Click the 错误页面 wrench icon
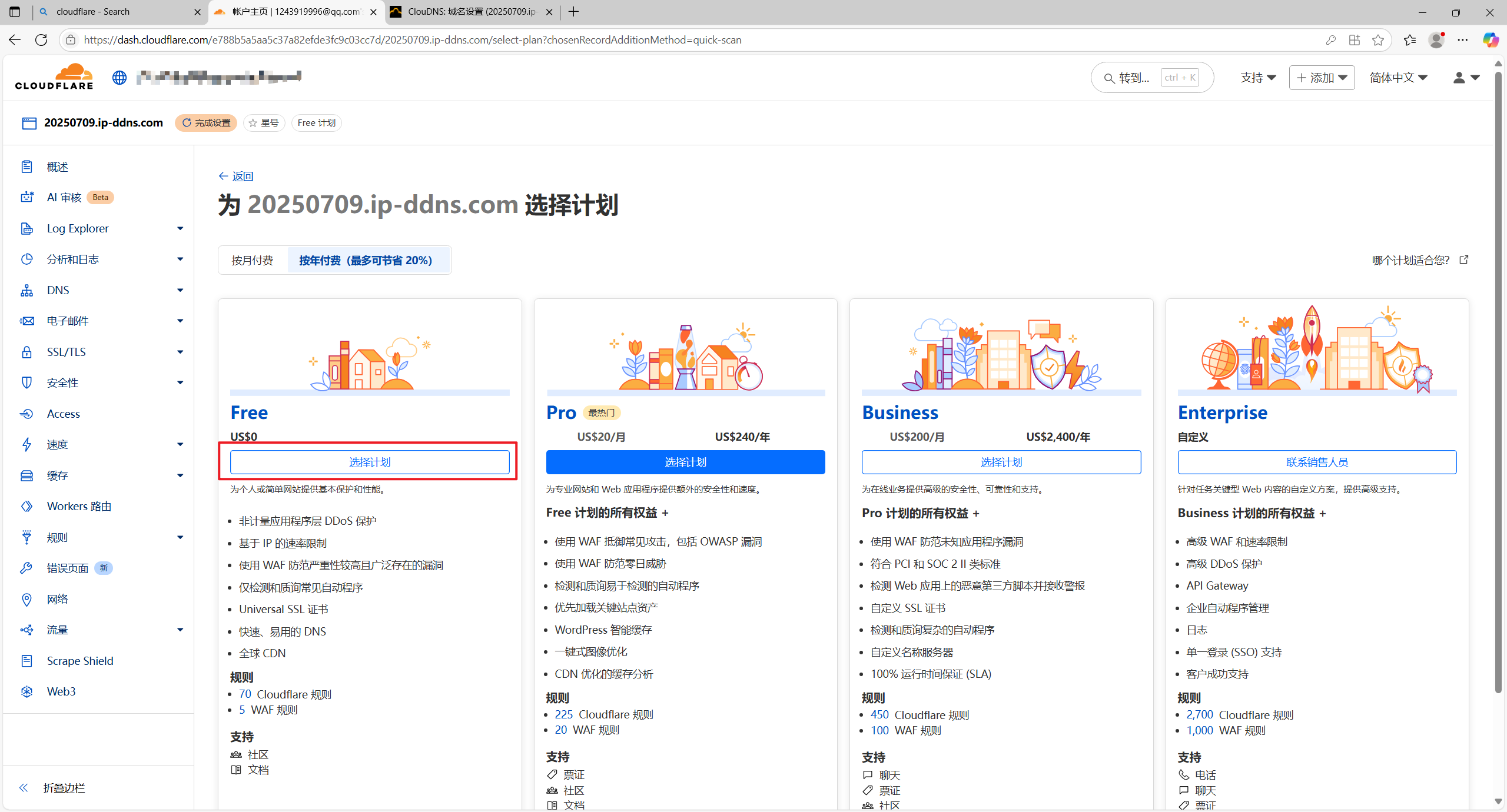Viewport: 1507px width, 812px height. click(x=26, y=568)
